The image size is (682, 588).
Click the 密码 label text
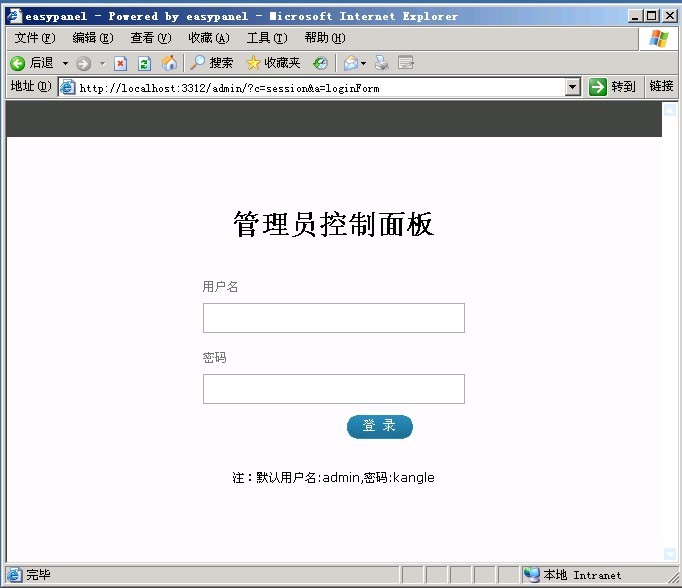pyautogui.click(x=214, y=358)
